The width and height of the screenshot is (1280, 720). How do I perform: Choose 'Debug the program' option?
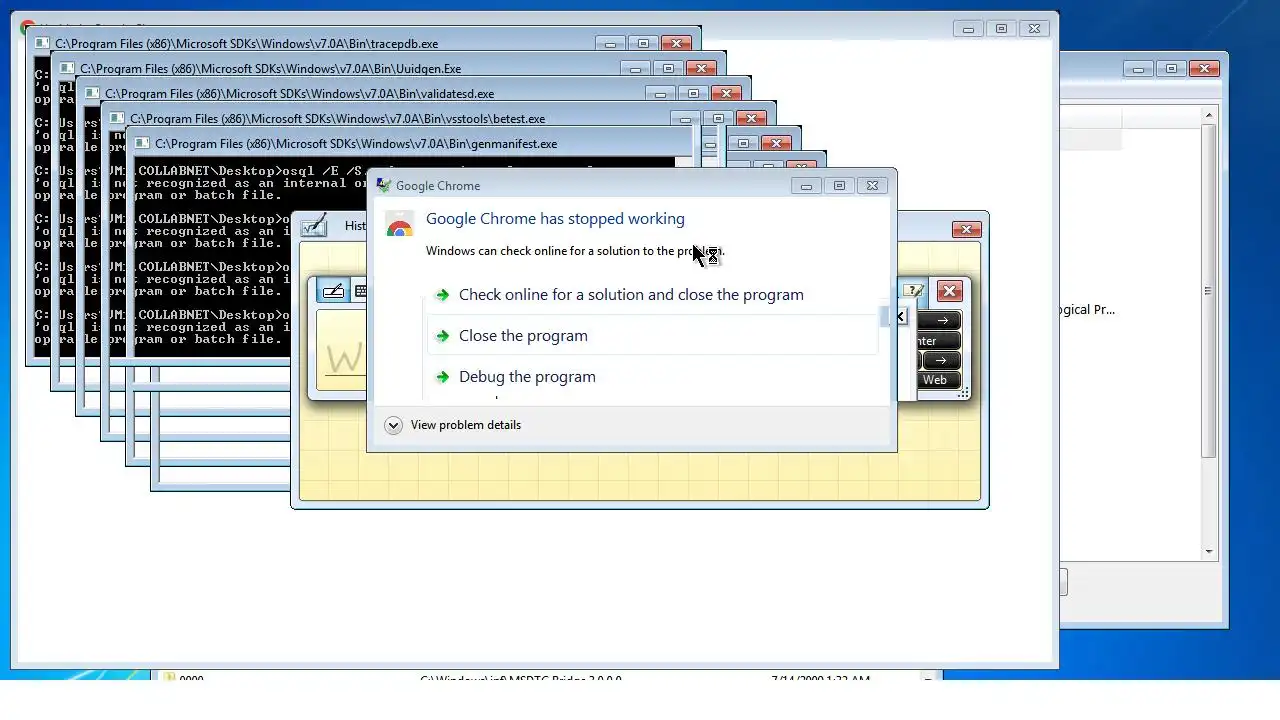(652, 377)
